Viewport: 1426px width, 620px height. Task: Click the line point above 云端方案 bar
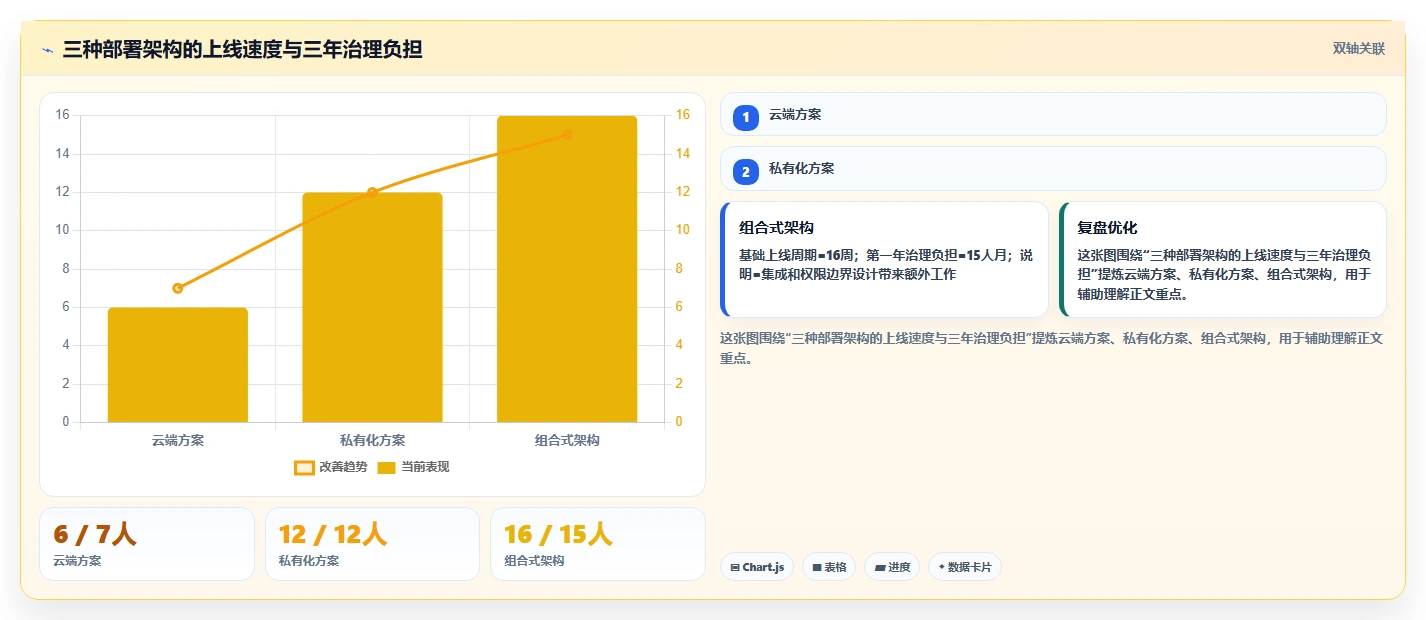[178, 288]
